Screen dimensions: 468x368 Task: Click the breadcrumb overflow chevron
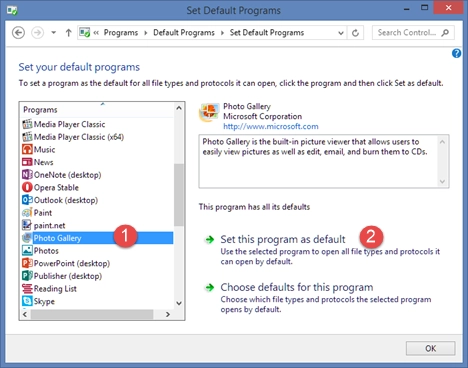[96, 33]
